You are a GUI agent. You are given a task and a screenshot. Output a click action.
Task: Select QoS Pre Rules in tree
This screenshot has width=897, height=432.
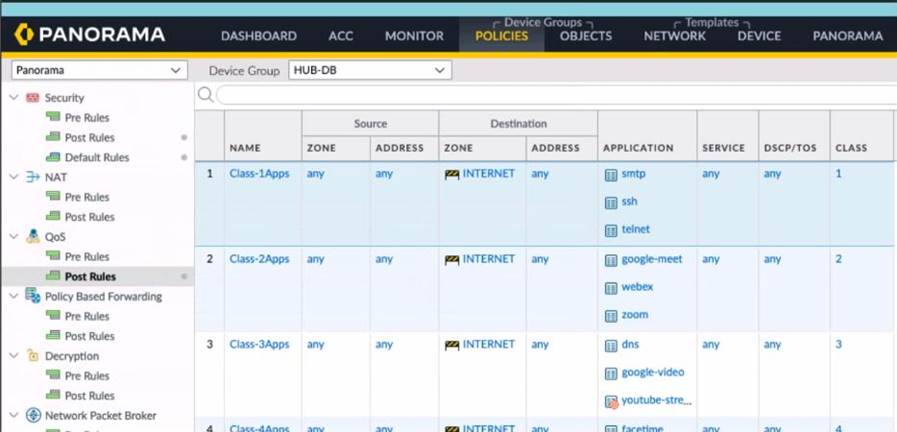[87, 257]
